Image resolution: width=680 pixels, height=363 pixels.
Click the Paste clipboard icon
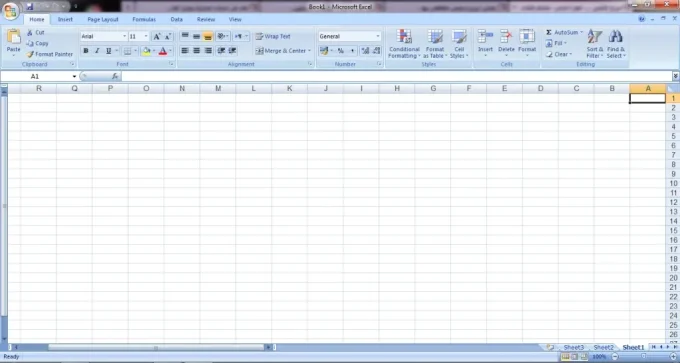tap(13, 37)
